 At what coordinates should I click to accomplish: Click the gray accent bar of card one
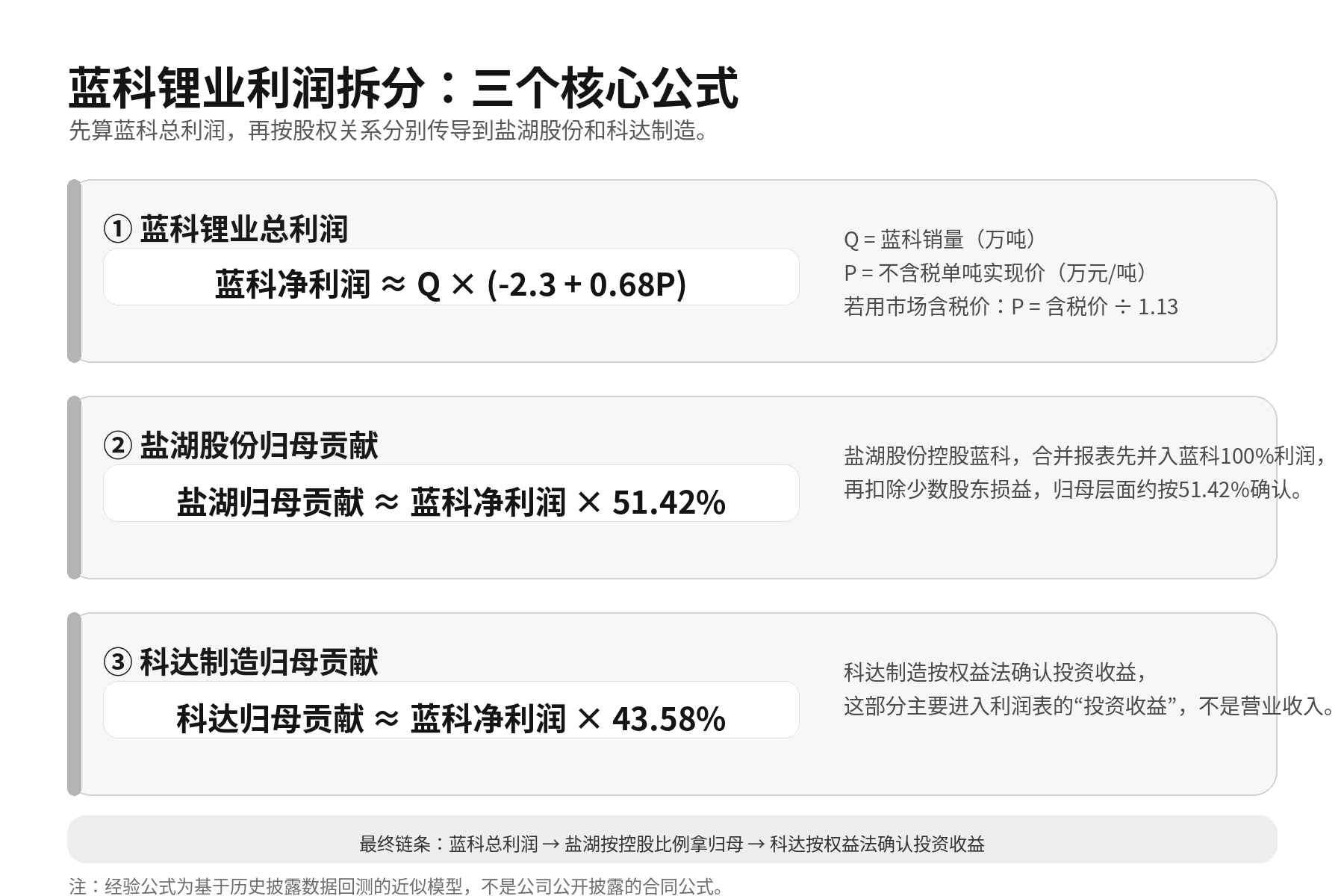(x=74, y=271)
